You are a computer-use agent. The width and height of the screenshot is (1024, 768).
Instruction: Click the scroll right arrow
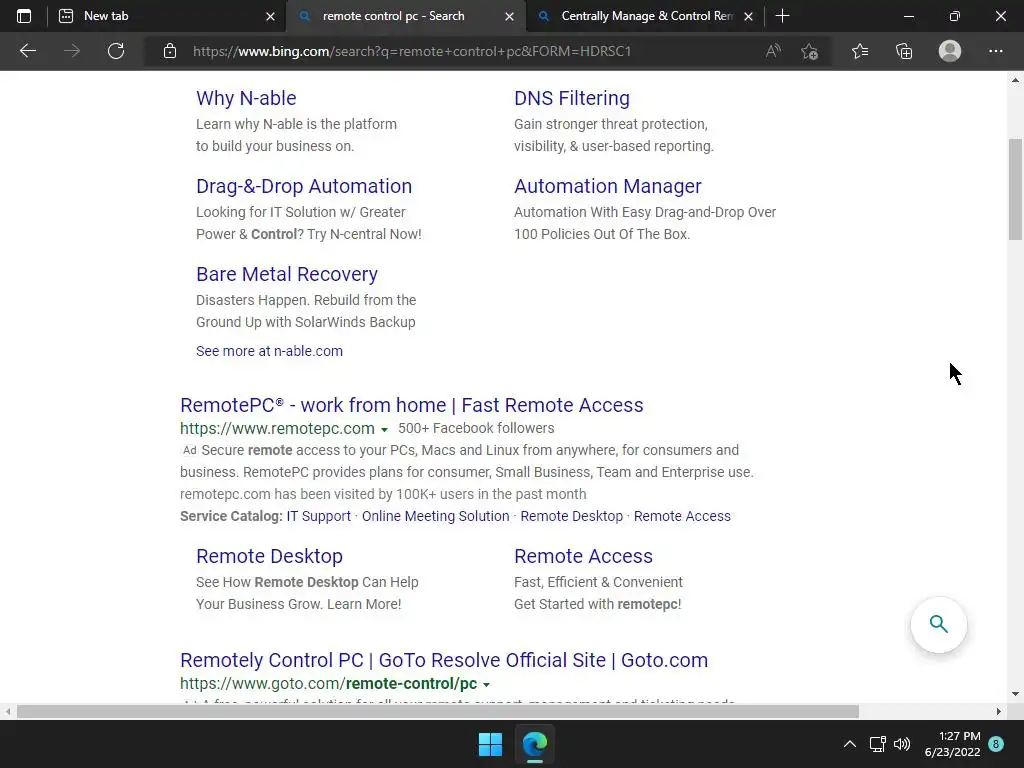[999, 711]
